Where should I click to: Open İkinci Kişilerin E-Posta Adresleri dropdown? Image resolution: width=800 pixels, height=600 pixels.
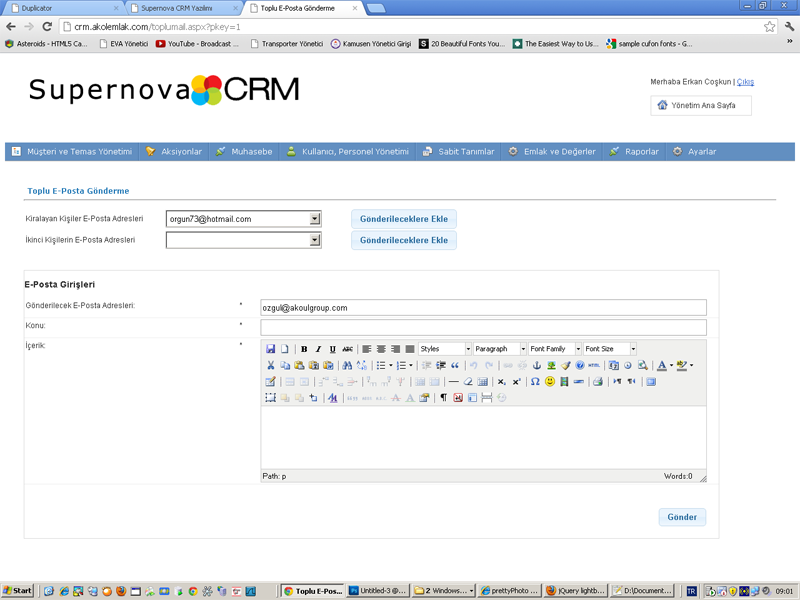(243, 240)
